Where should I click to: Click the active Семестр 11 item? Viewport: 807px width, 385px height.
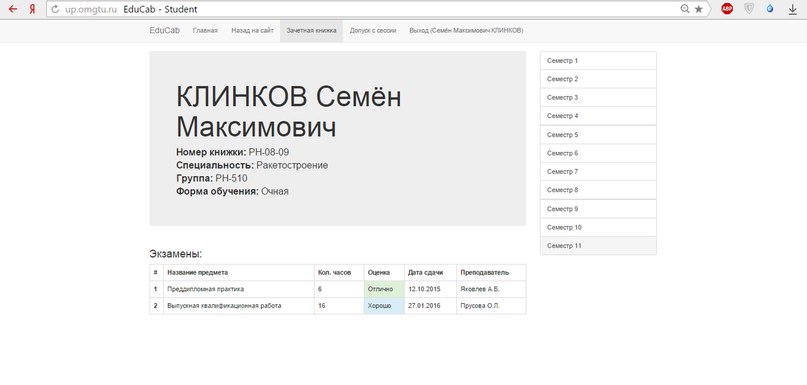pyautogui.click(x=598, y=246)
